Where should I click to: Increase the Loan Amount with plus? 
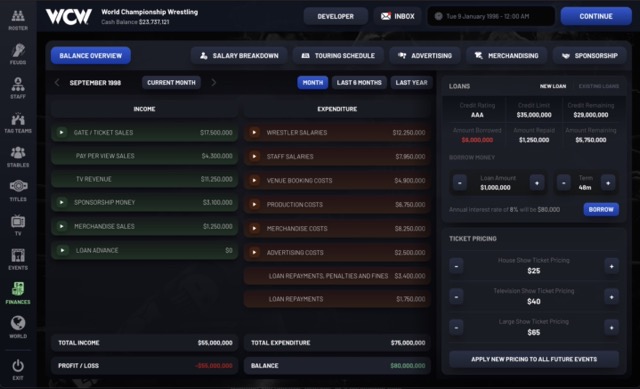(x=537, y=183)
